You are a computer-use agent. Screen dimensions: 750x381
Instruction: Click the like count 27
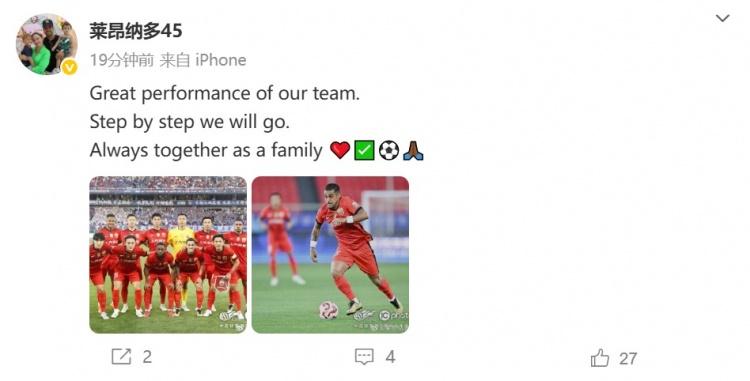(x=628, y=359)
